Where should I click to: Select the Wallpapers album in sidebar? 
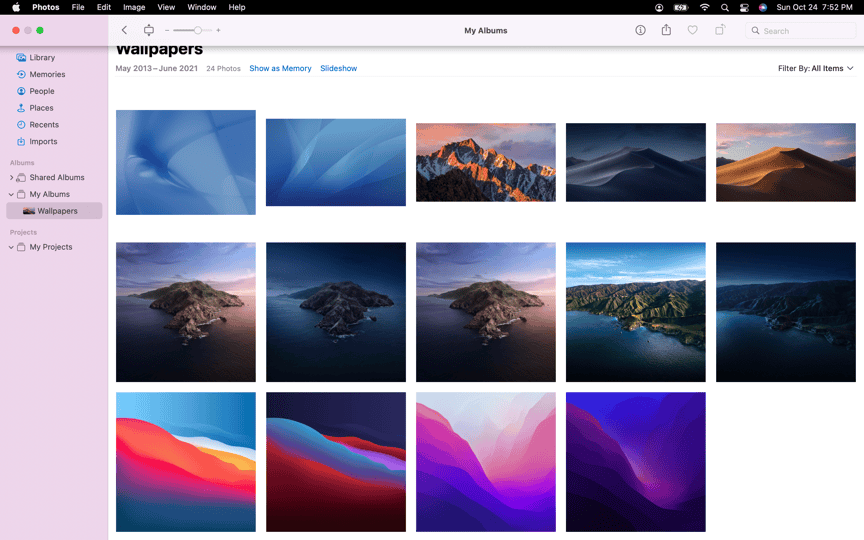[54, 211]
